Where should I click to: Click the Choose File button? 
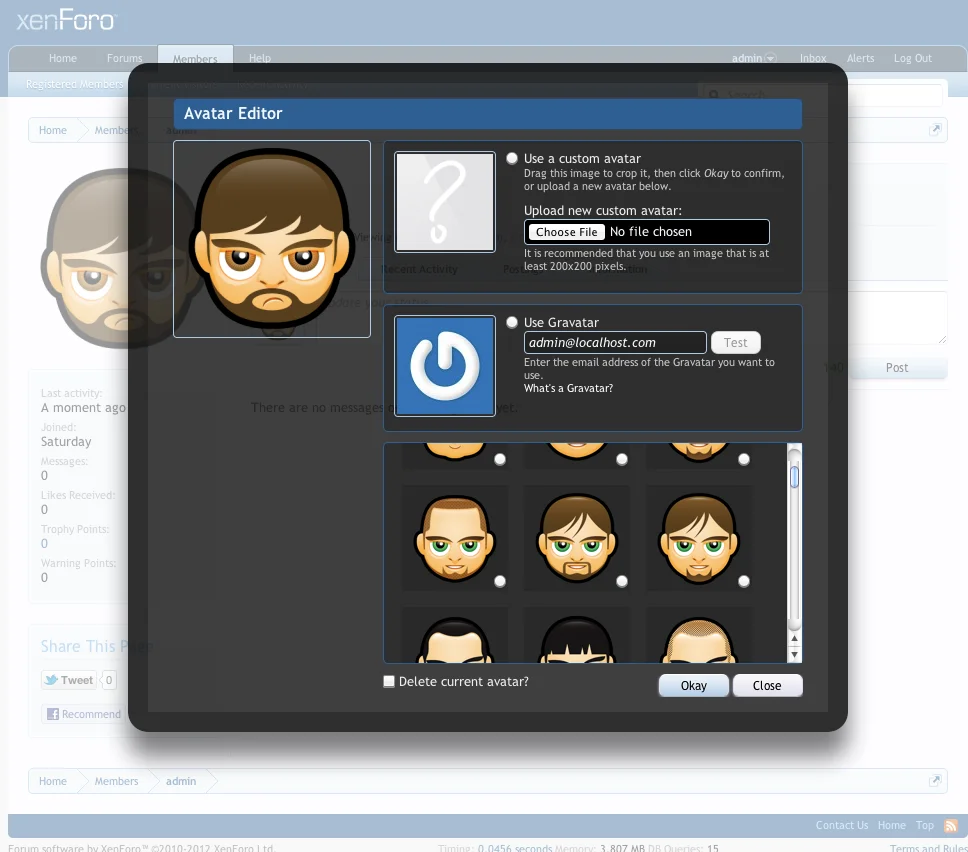tap(566, 232)
